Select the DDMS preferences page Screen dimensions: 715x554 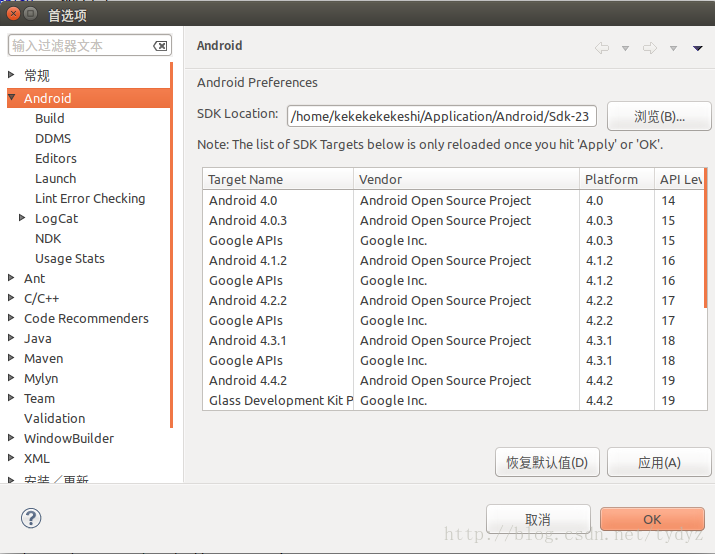[53, 139]
